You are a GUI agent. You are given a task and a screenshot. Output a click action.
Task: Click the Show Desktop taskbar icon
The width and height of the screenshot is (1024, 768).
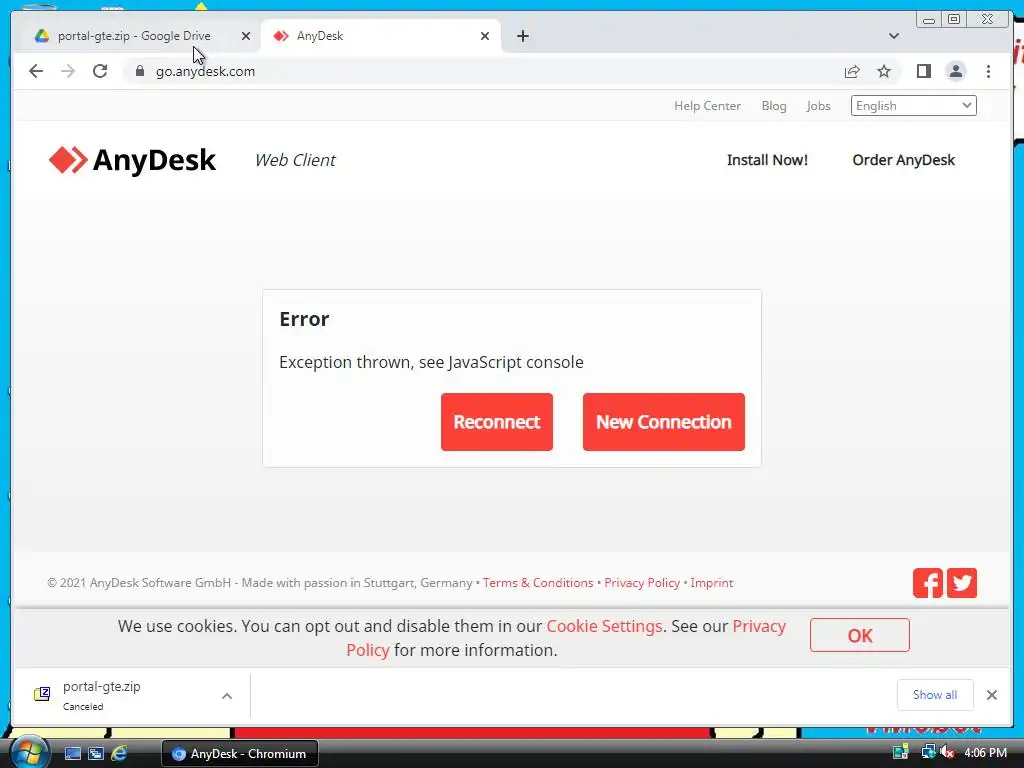coord(73,753)
